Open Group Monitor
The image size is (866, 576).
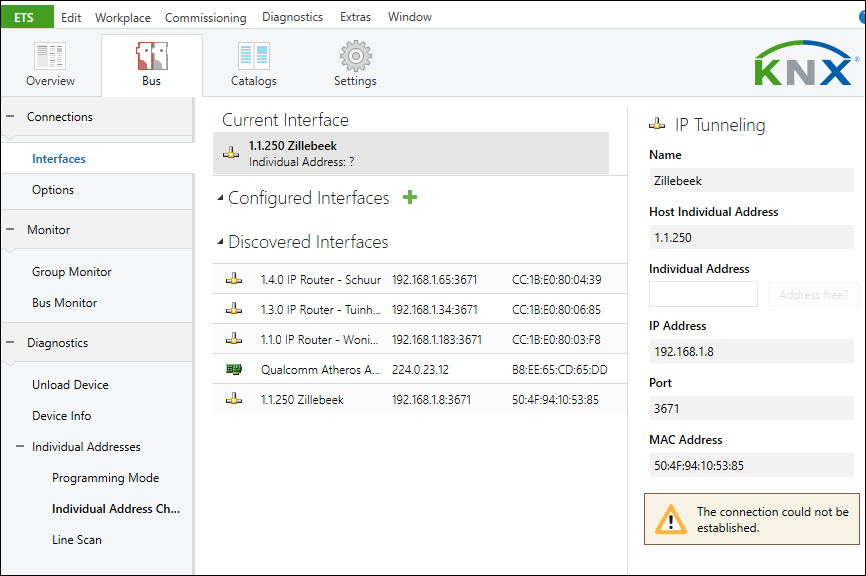pyautogui.click(x=71, y=272)
